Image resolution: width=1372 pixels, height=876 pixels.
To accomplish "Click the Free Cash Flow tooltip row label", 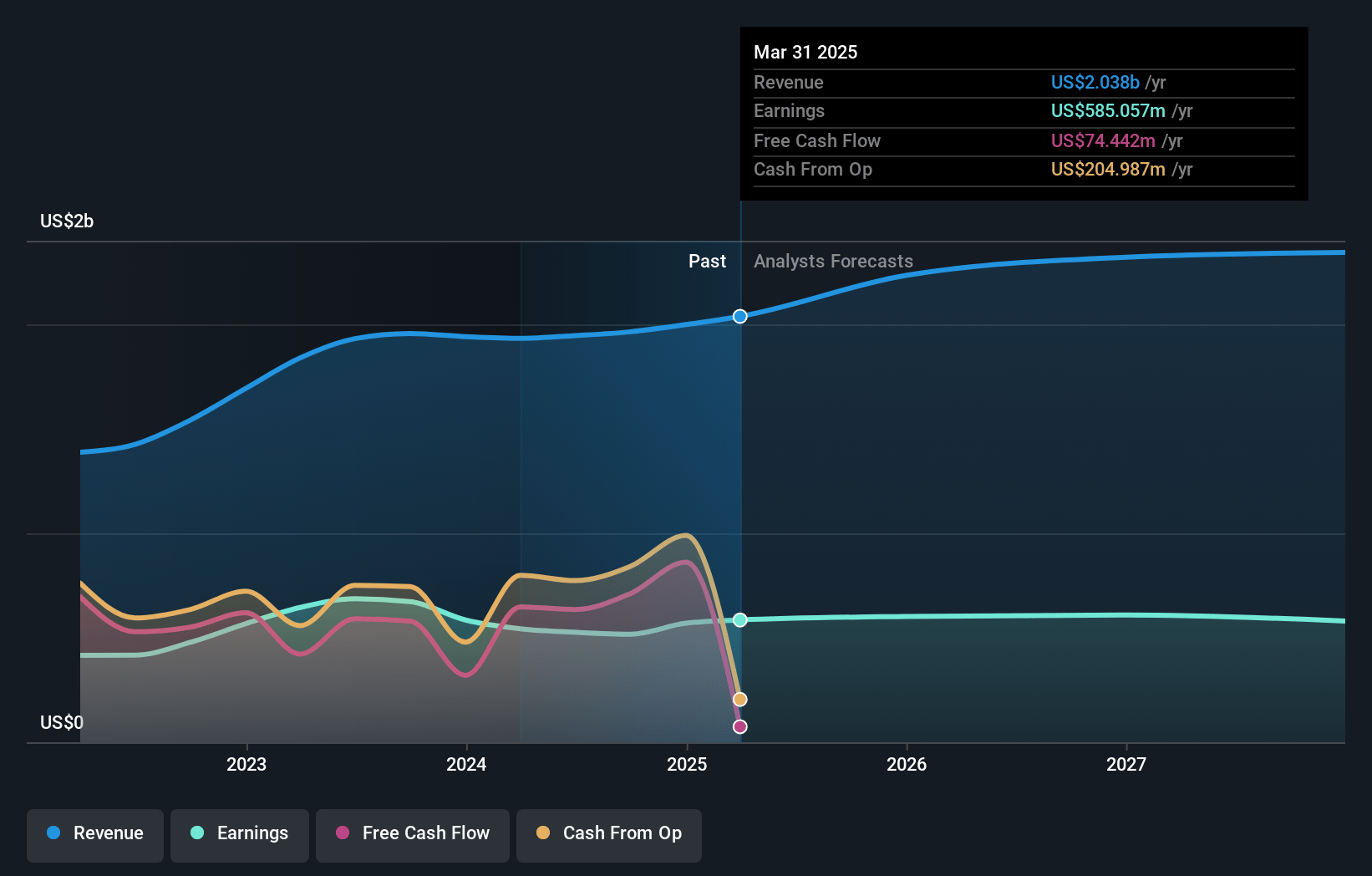I will coord(816,140).
